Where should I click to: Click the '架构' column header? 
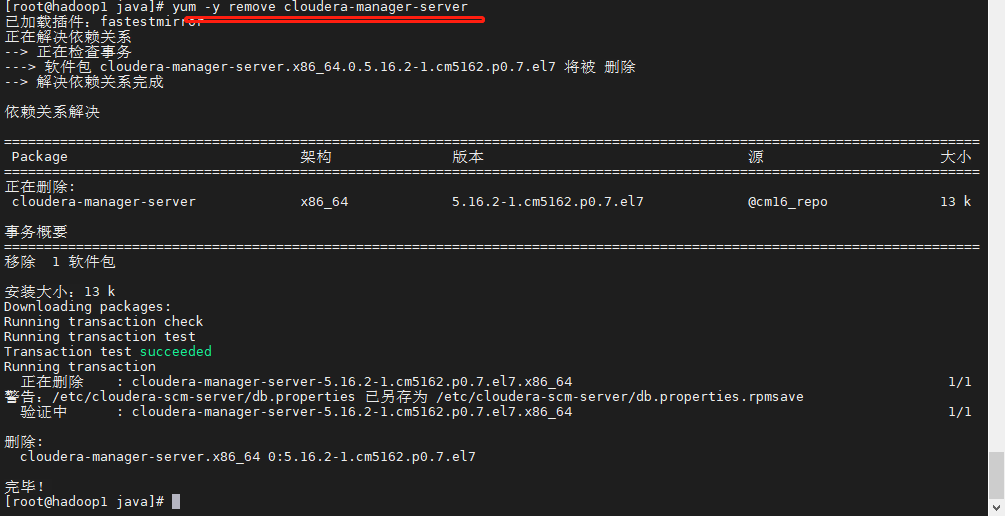pos(315,156)
